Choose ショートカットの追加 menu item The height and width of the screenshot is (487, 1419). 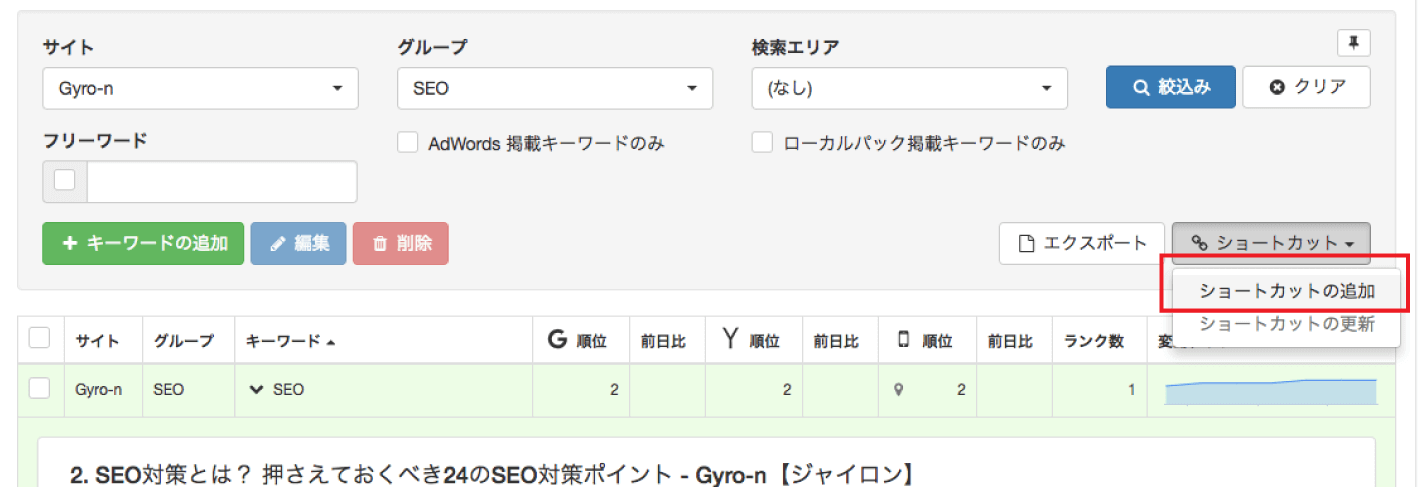pos(1286,292)
